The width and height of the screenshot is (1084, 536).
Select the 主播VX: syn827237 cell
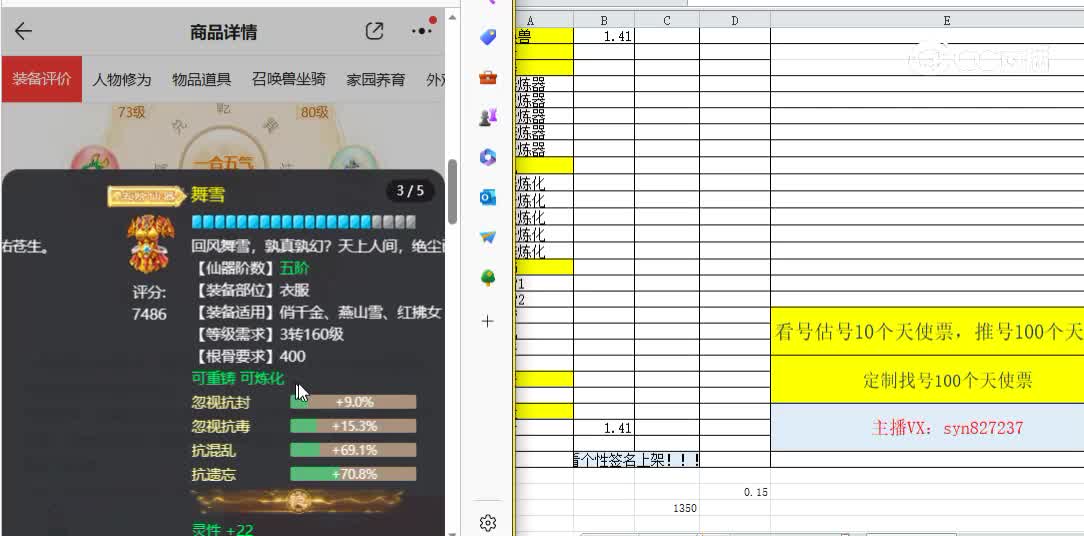tap(928, 428)
